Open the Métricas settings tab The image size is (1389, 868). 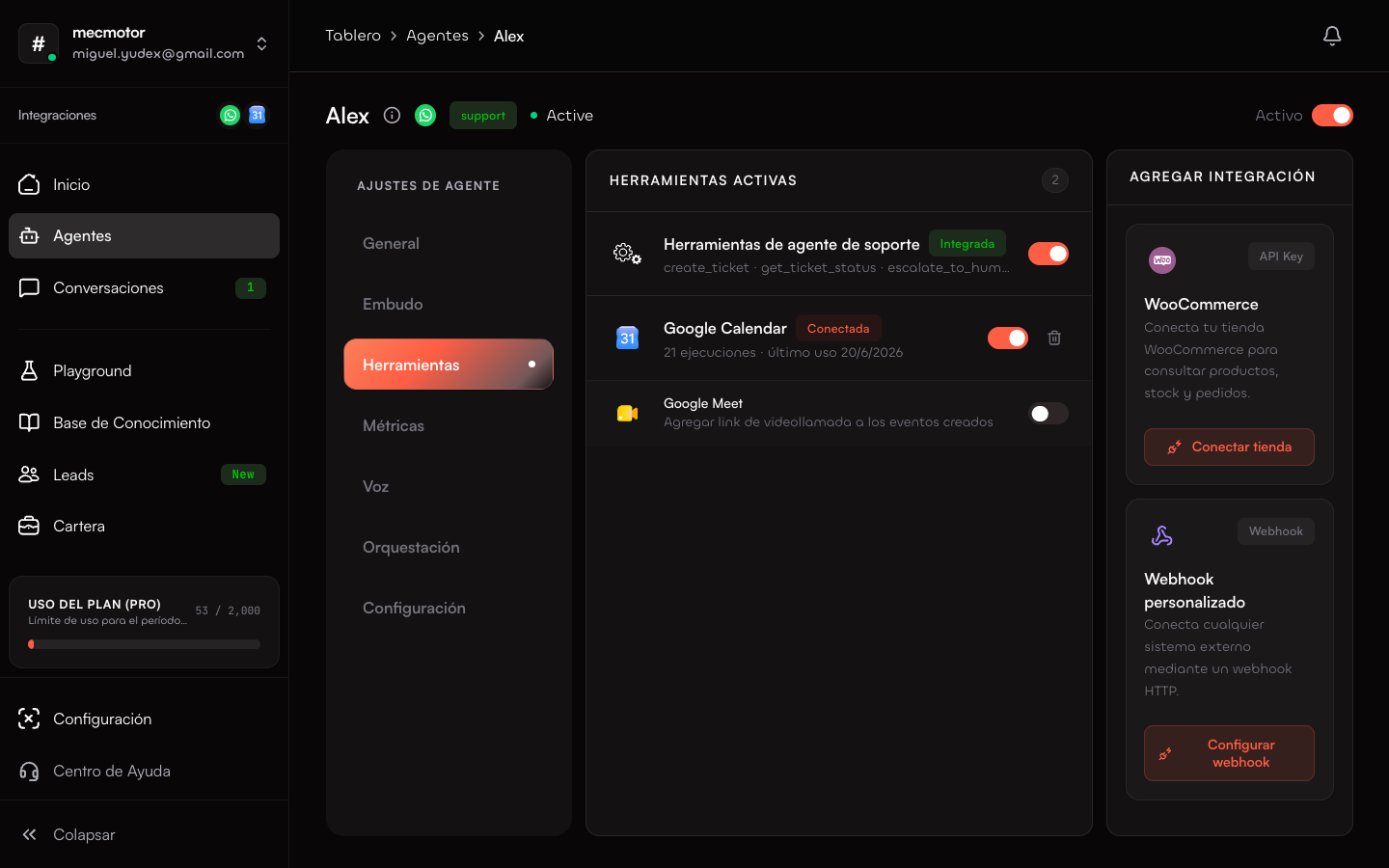pos(449,425)
